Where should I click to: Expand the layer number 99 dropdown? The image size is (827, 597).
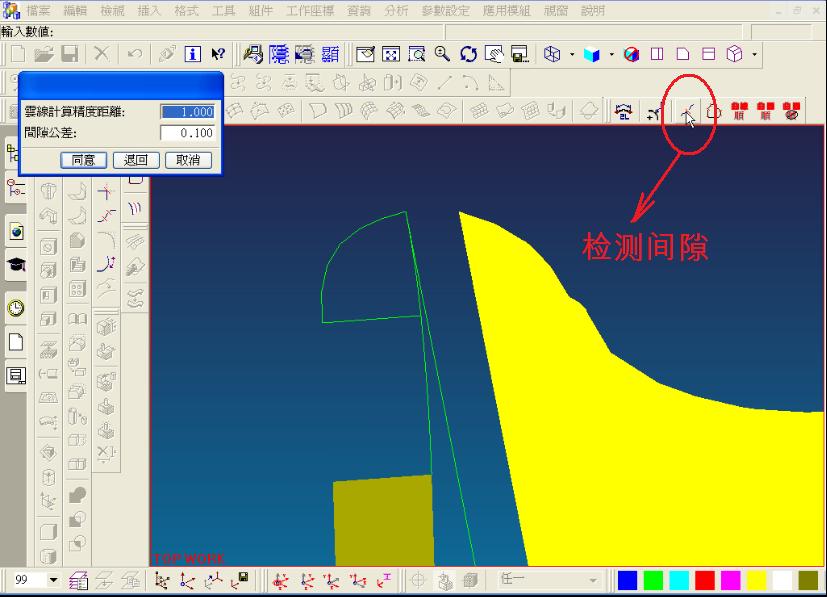[x=53, y=580]
